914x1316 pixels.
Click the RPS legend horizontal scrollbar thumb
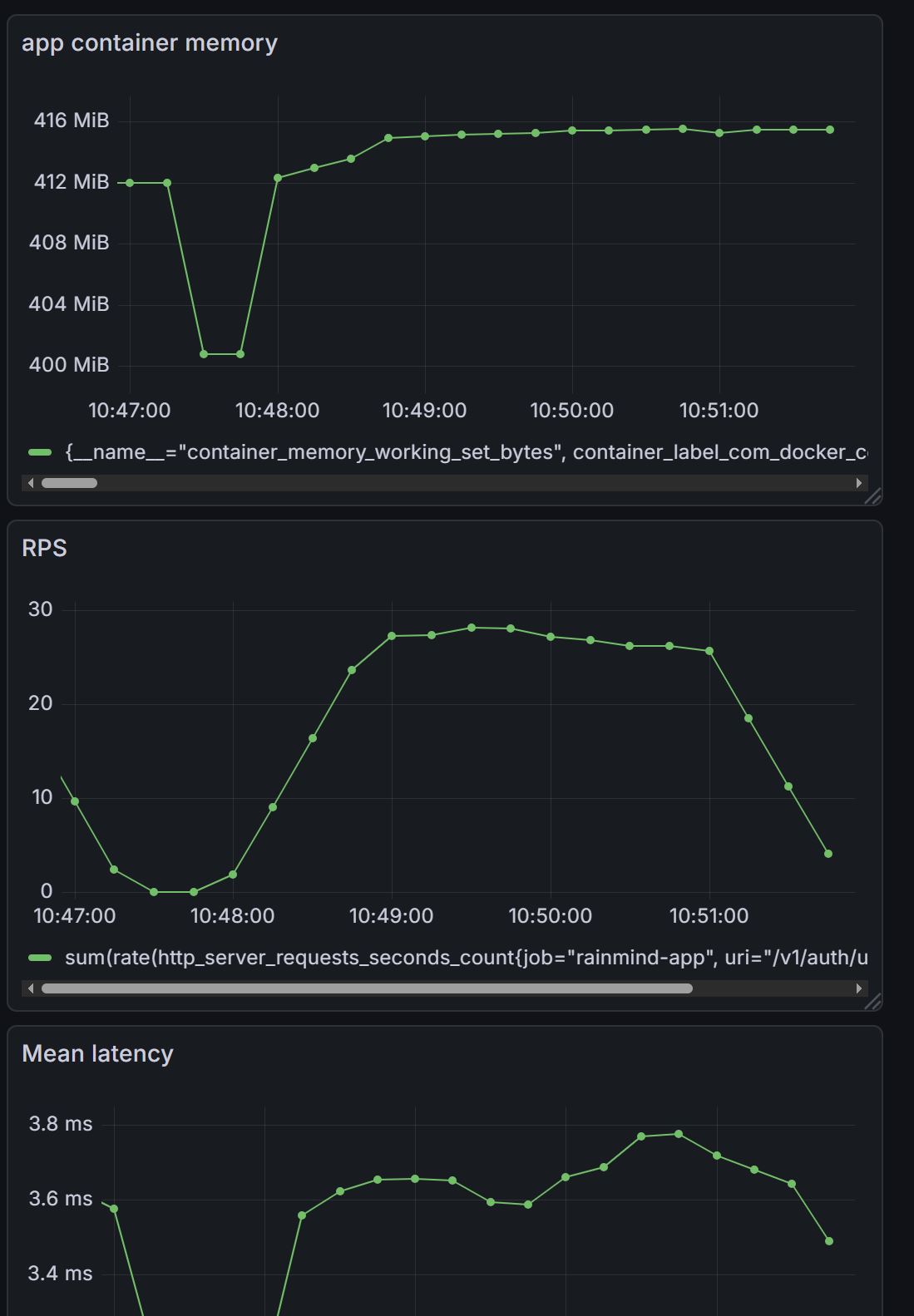coord(366,988)
